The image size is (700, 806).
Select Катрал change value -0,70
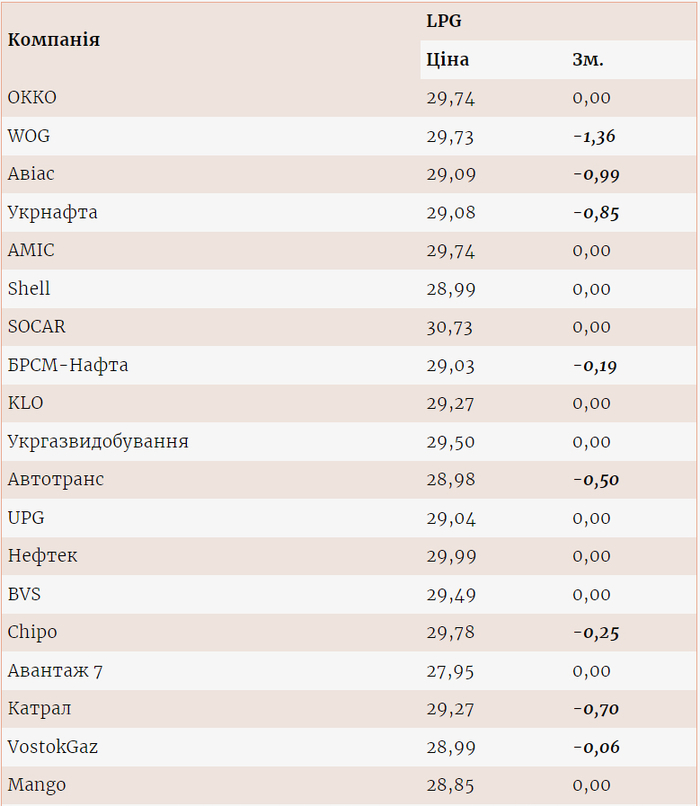[x=596, y=709]
